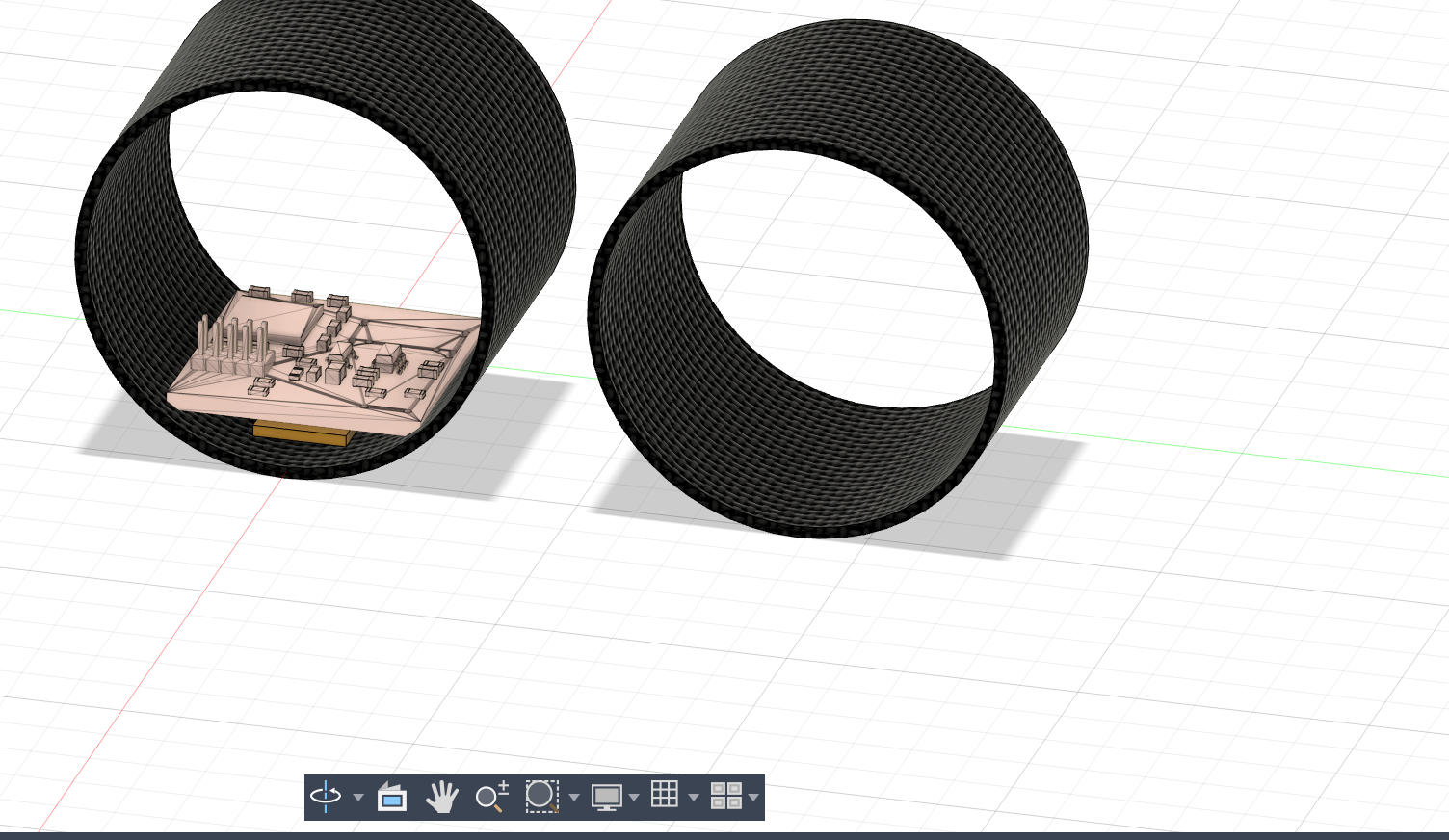Expand the Grids and Snaps dropdown
1449x840 pixels.
[694, 798]
